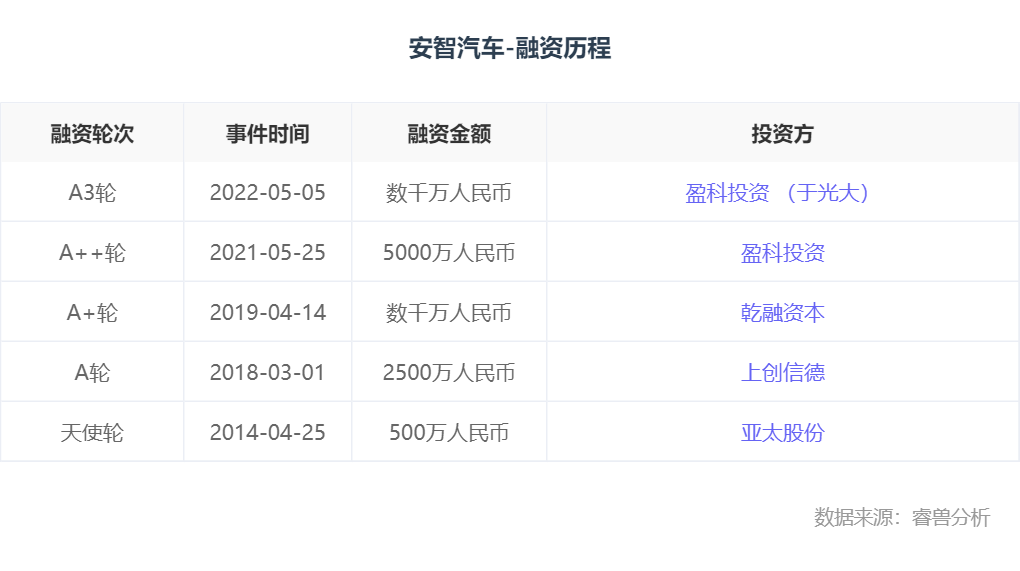Click the 融资金额 column header

pos(449,133)
